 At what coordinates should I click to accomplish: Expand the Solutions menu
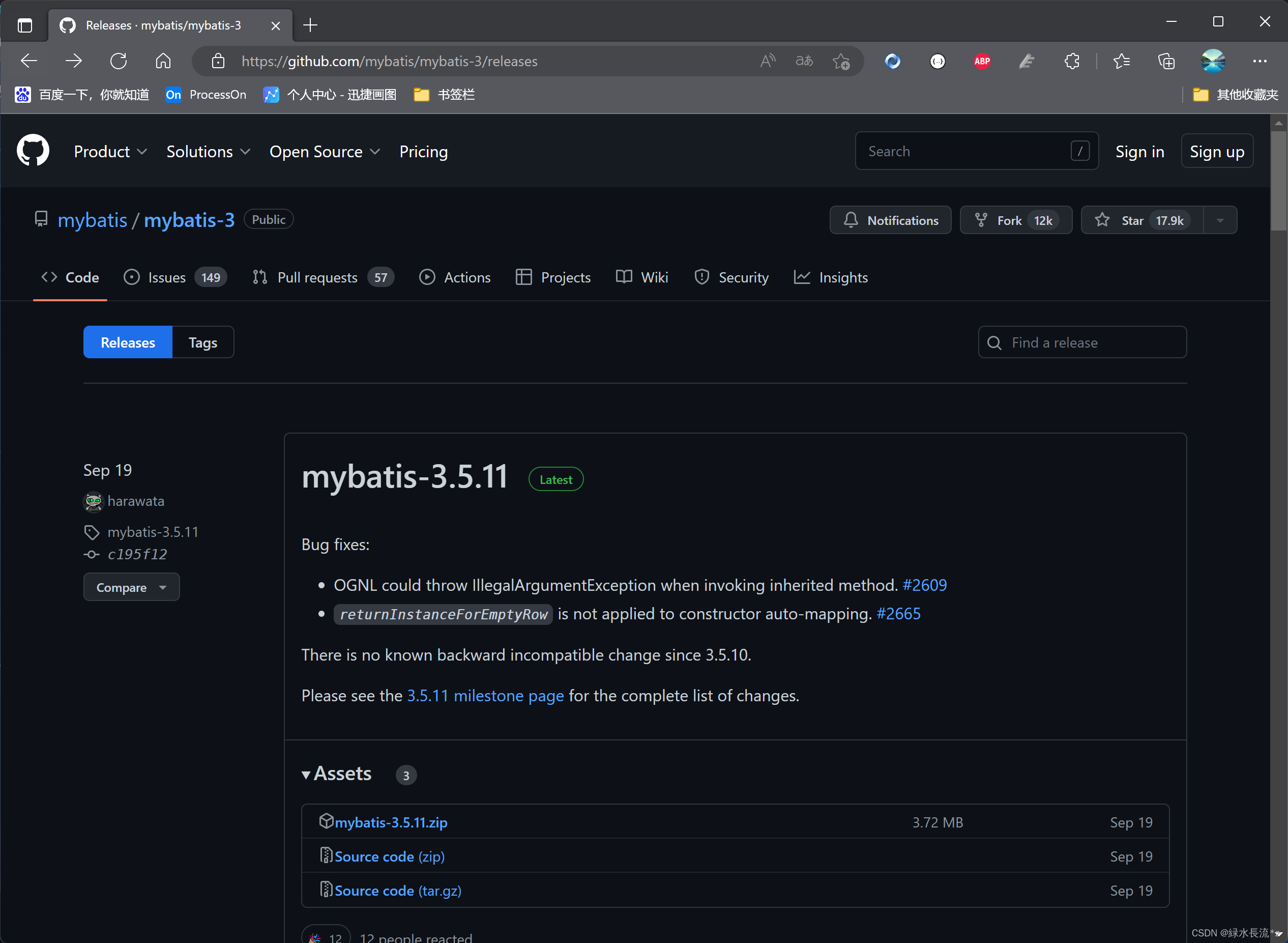208,152
